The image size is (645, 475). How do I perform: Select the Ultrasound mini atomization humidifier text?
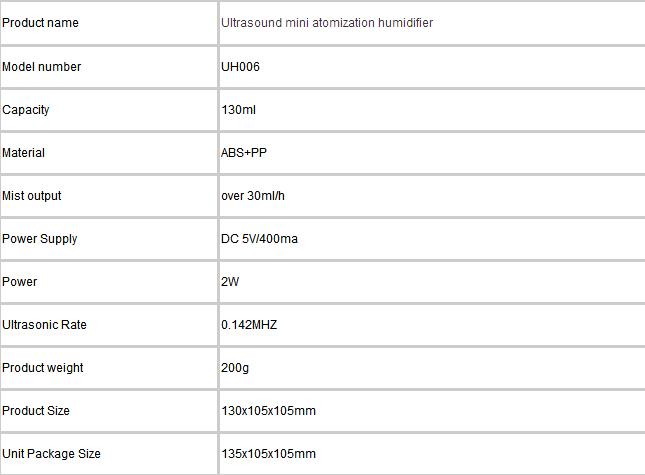coord(327,23)
